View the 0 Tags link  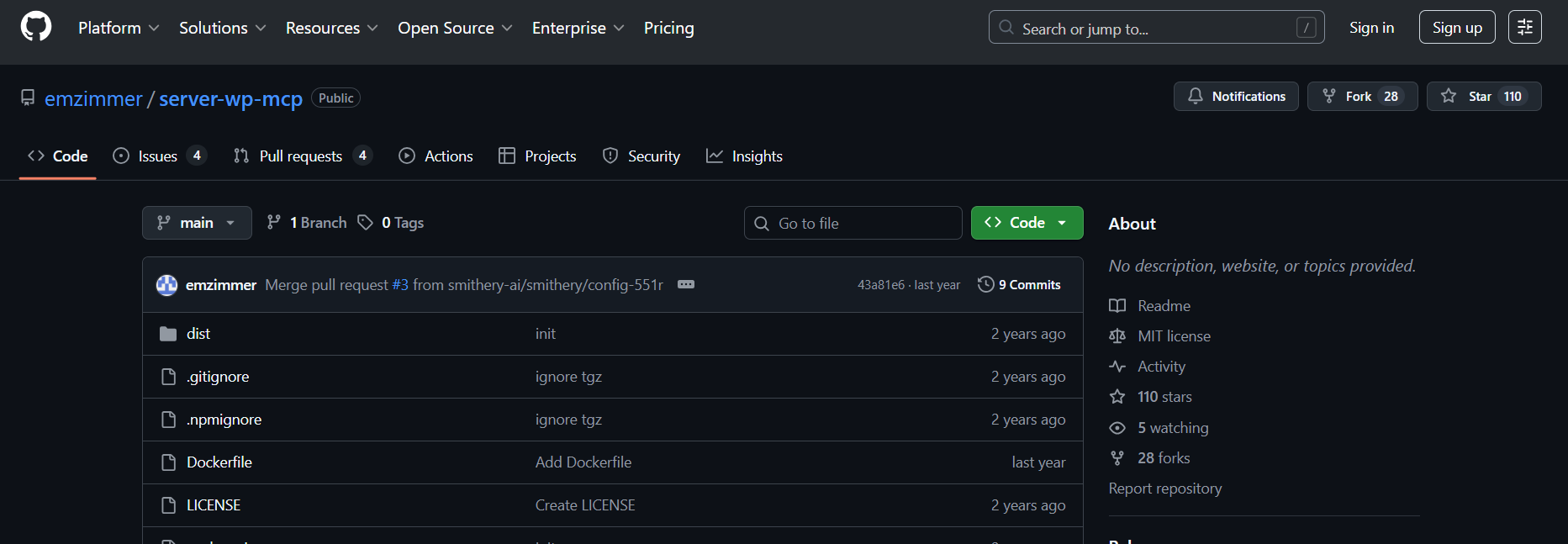[391, 223]
